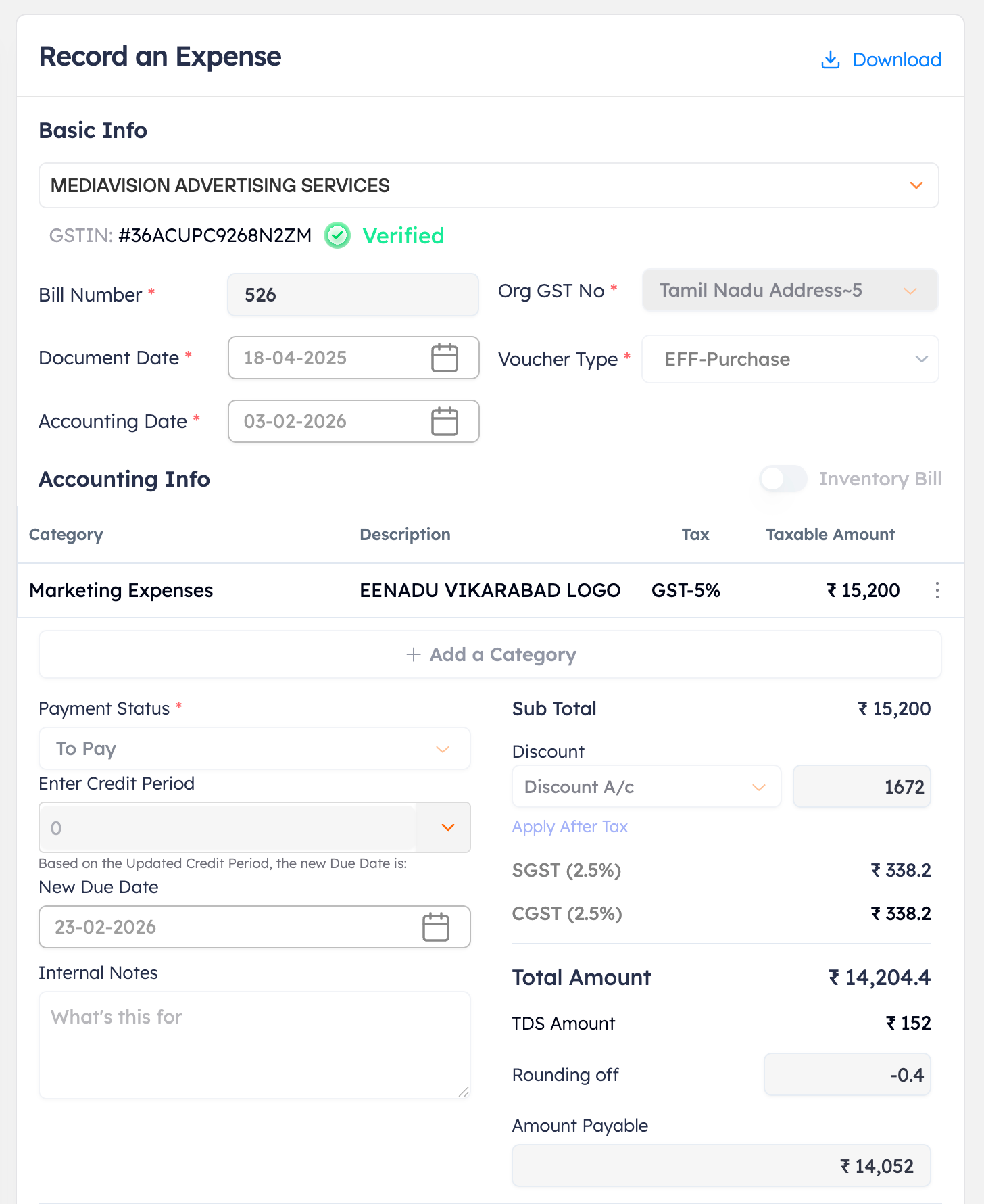Toggle the Inventory Bill switch

click(x=783, y=479)
